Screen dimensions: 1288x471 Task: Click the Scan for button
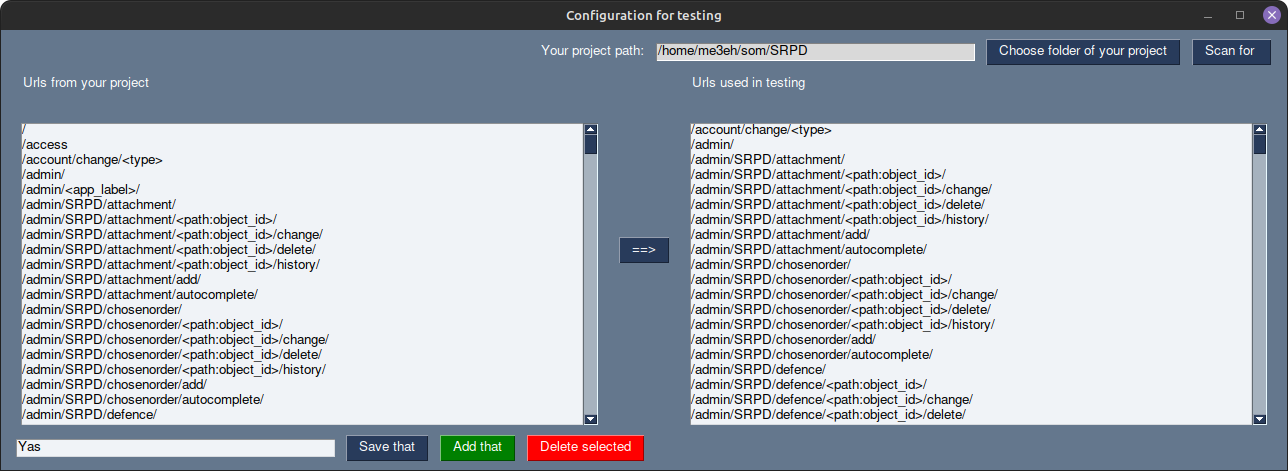click(1231, 52)
